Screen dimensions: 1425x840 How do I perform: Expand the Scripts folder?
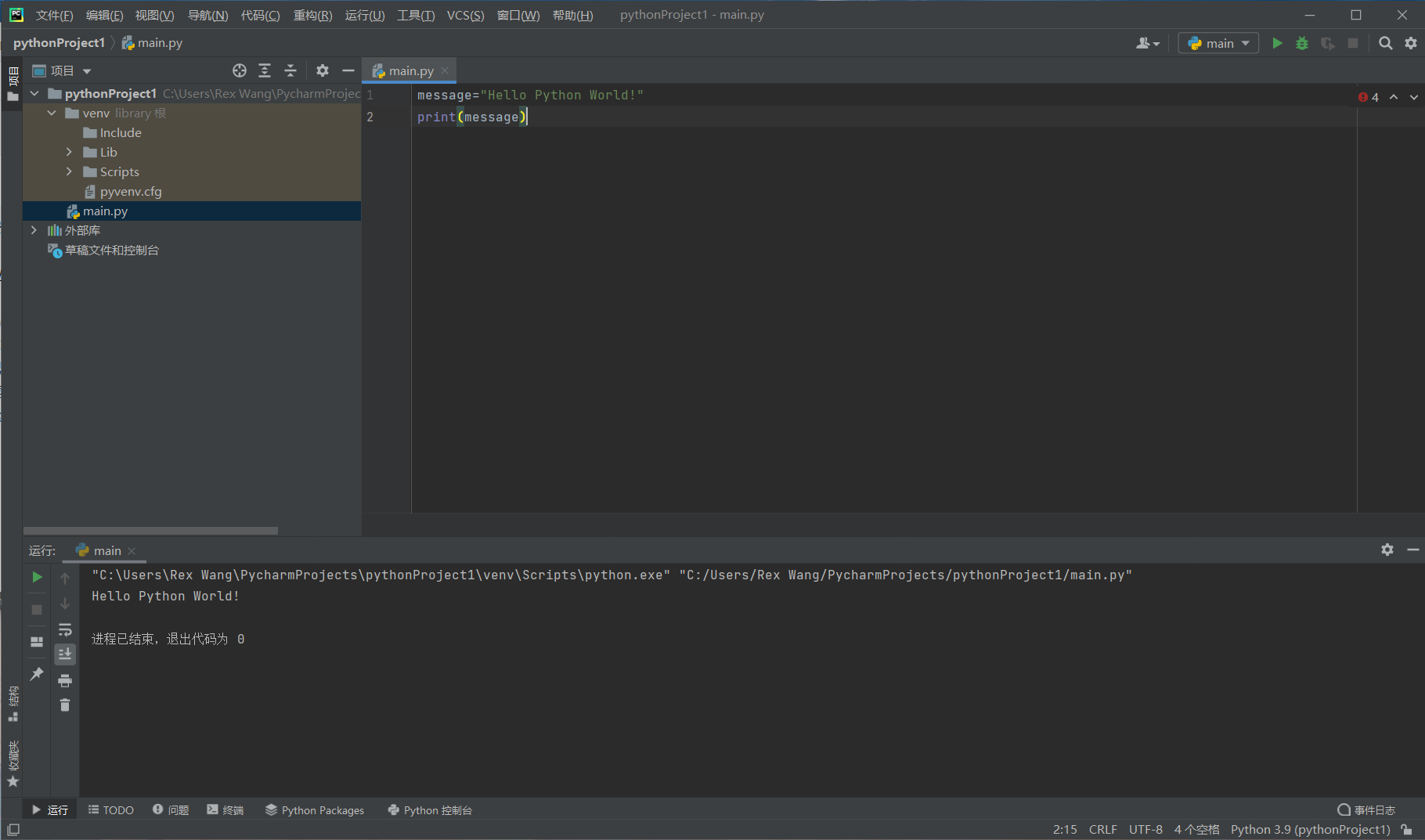69,172
